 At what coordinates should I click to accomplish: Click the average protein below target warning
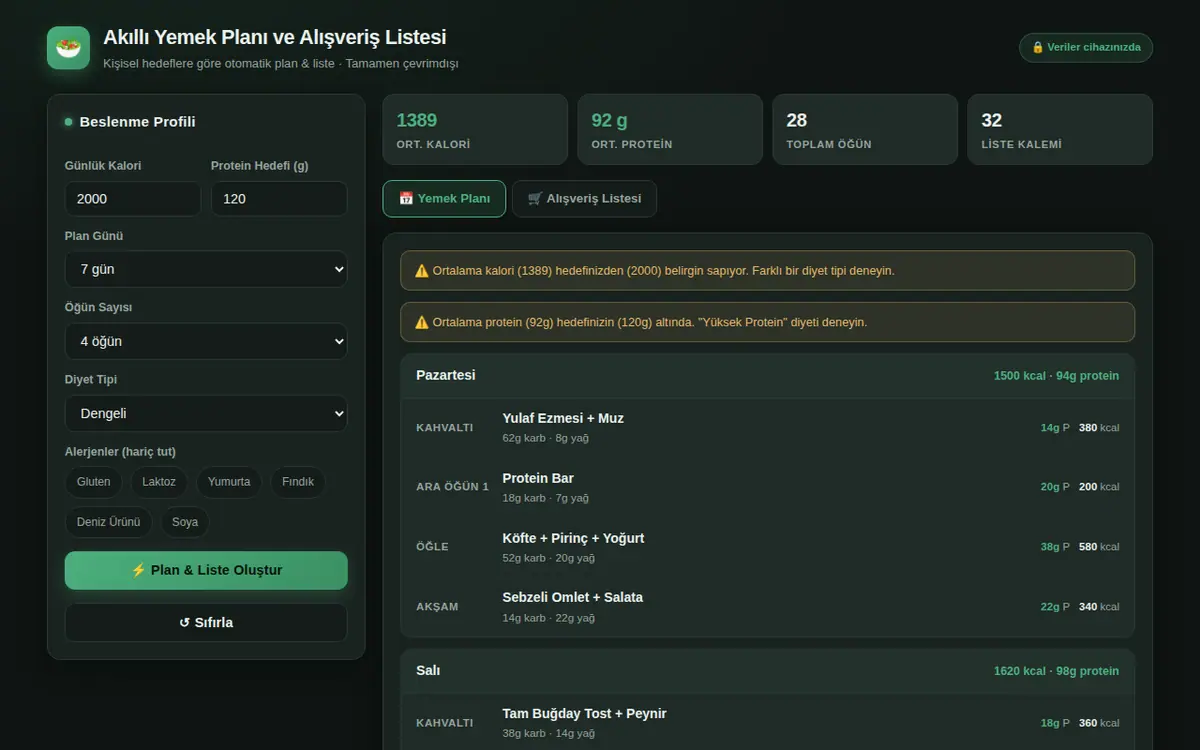click(x=768, y=322)
